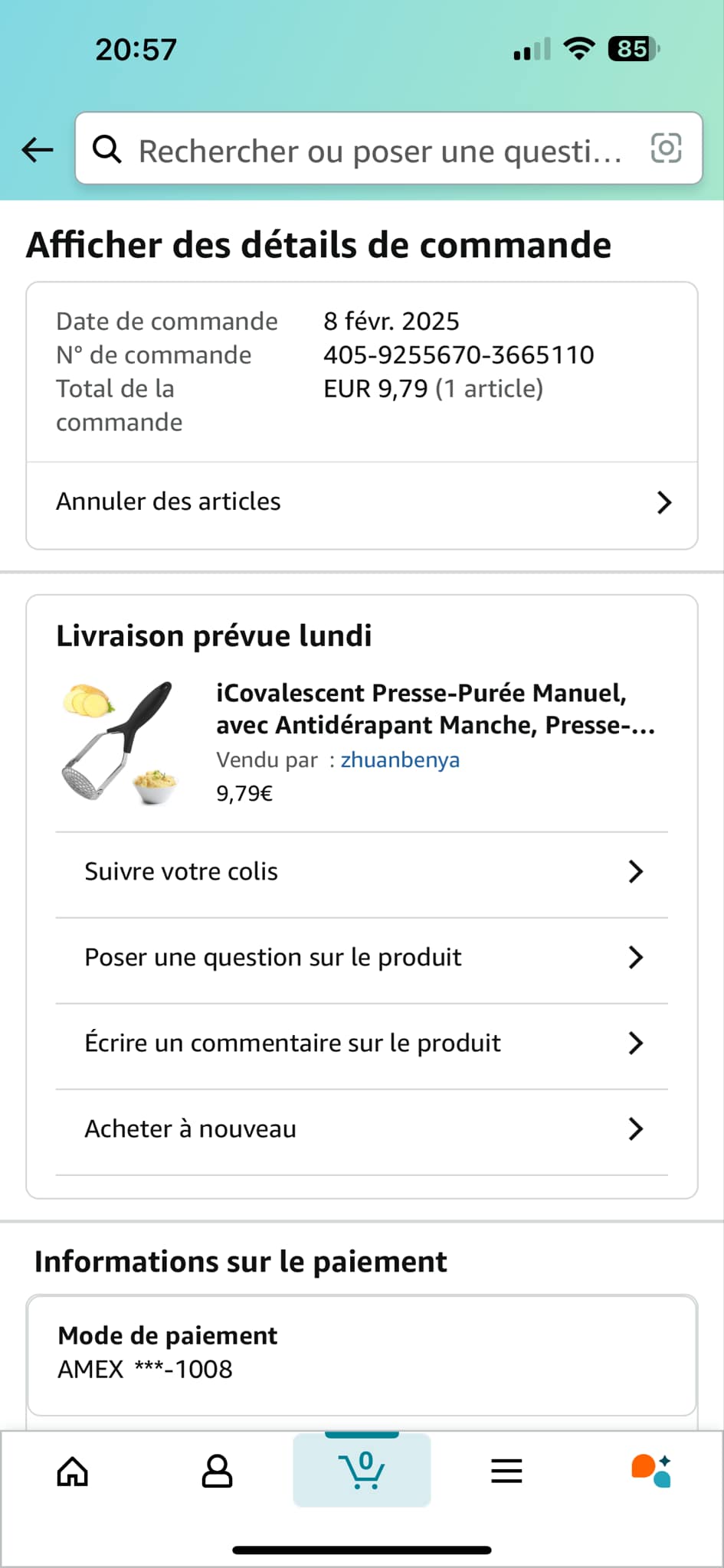The height and width of the screenshot is (1568, 724).
Task: Expand the Suivre votre colis chevron
Action: click(635, 871)
